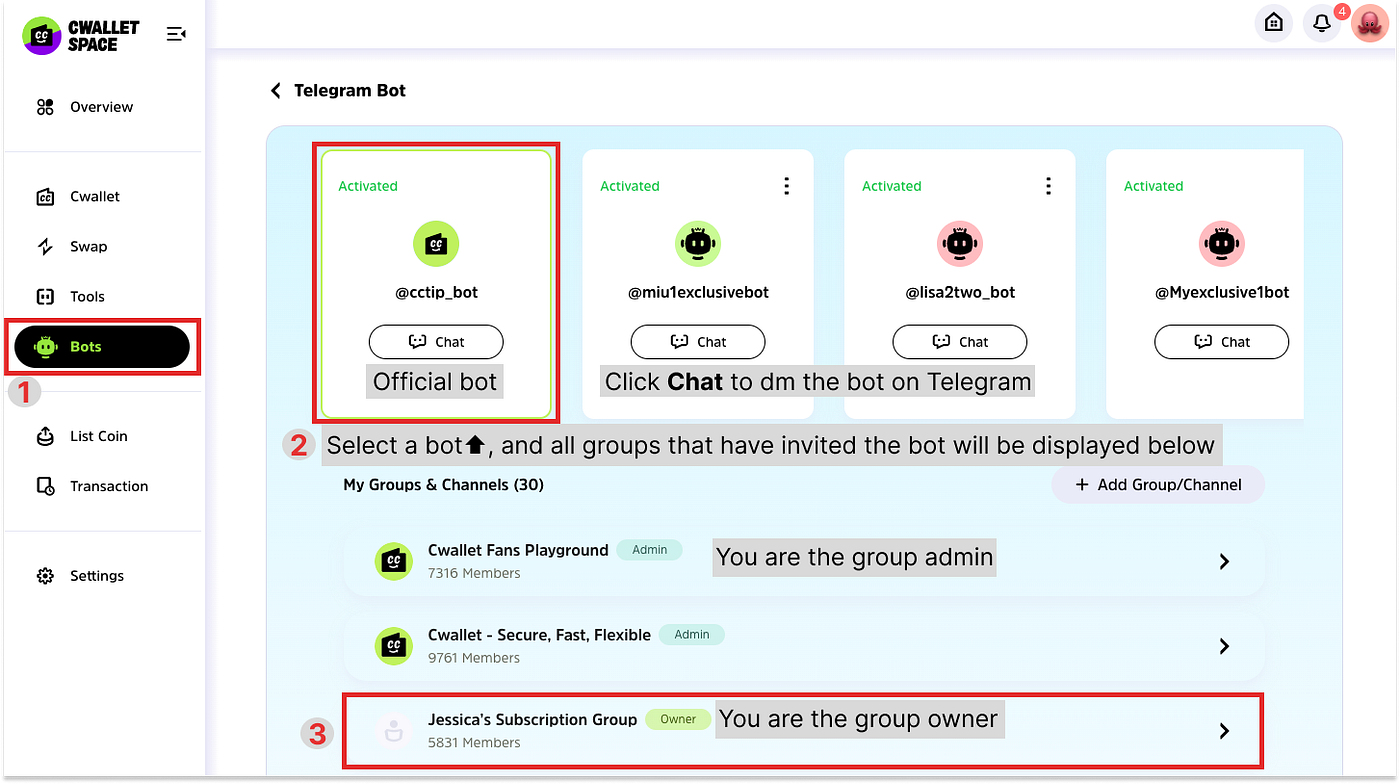Select the @cctip_bot card
Viewport: 1400px width, 784px height.
[x=436, y=283]
